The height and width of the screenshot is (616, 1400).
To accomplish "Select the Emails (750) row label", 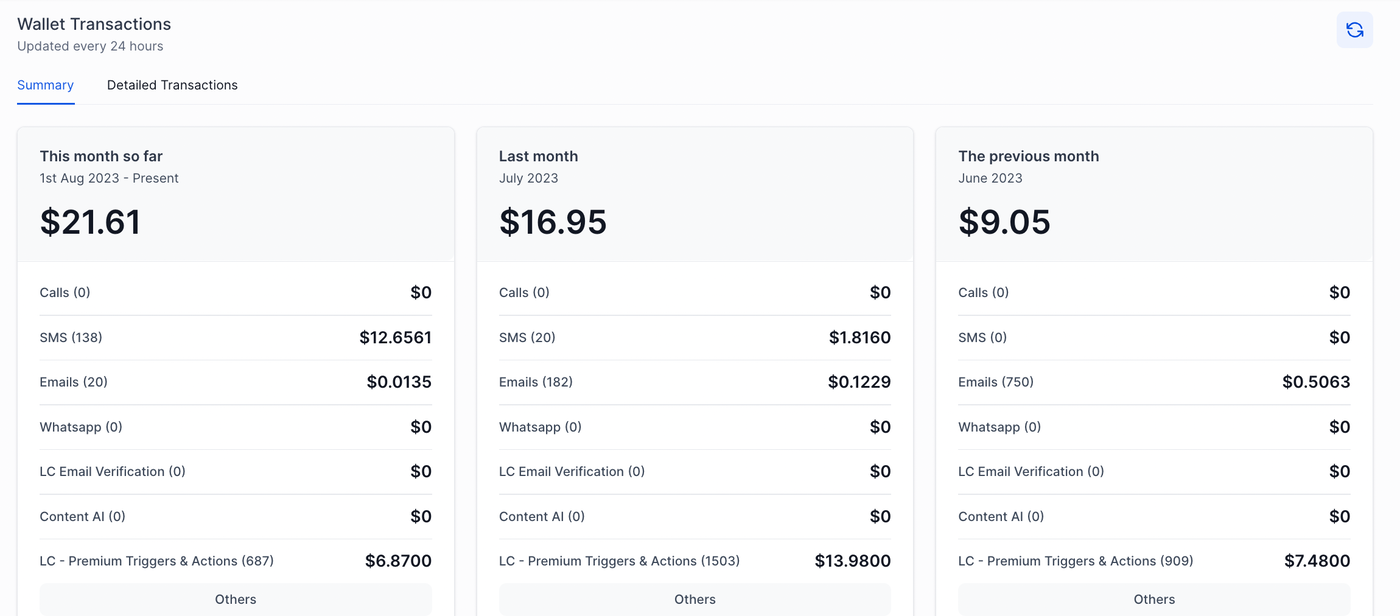I will (995, 382).
